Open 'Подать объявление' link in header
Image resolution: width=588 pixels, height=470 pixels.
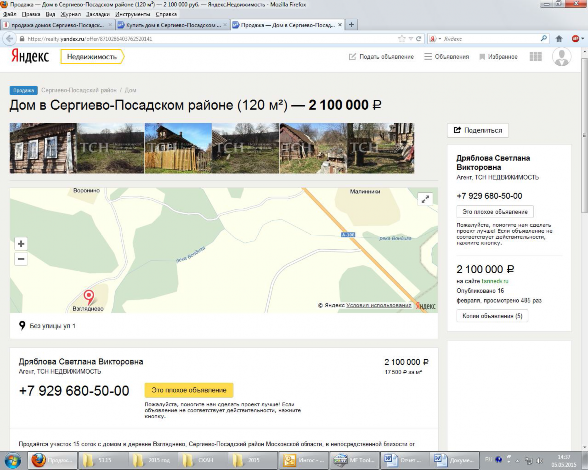coord(381,57)
